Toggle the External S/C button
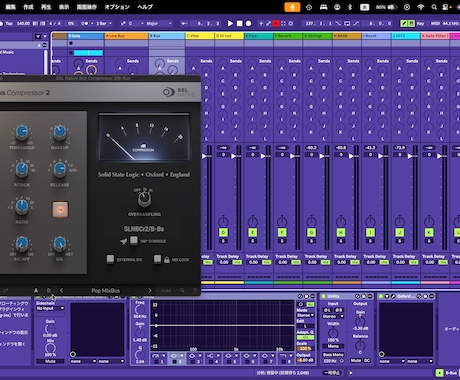The image size is (460, 380). [x=110, y=259]
